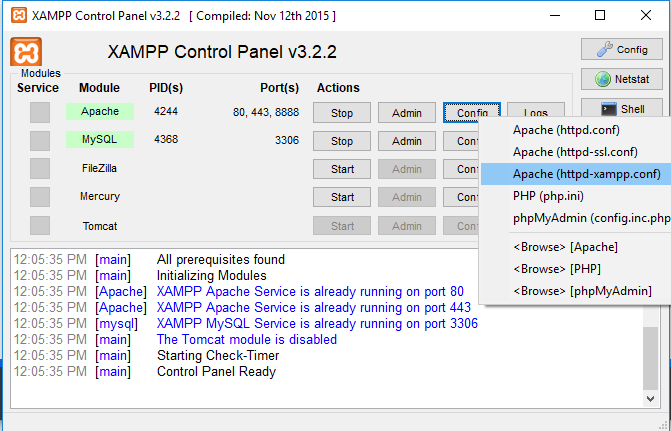Click the PID(s) column header
671x431 pixels.
coord(166,88)
